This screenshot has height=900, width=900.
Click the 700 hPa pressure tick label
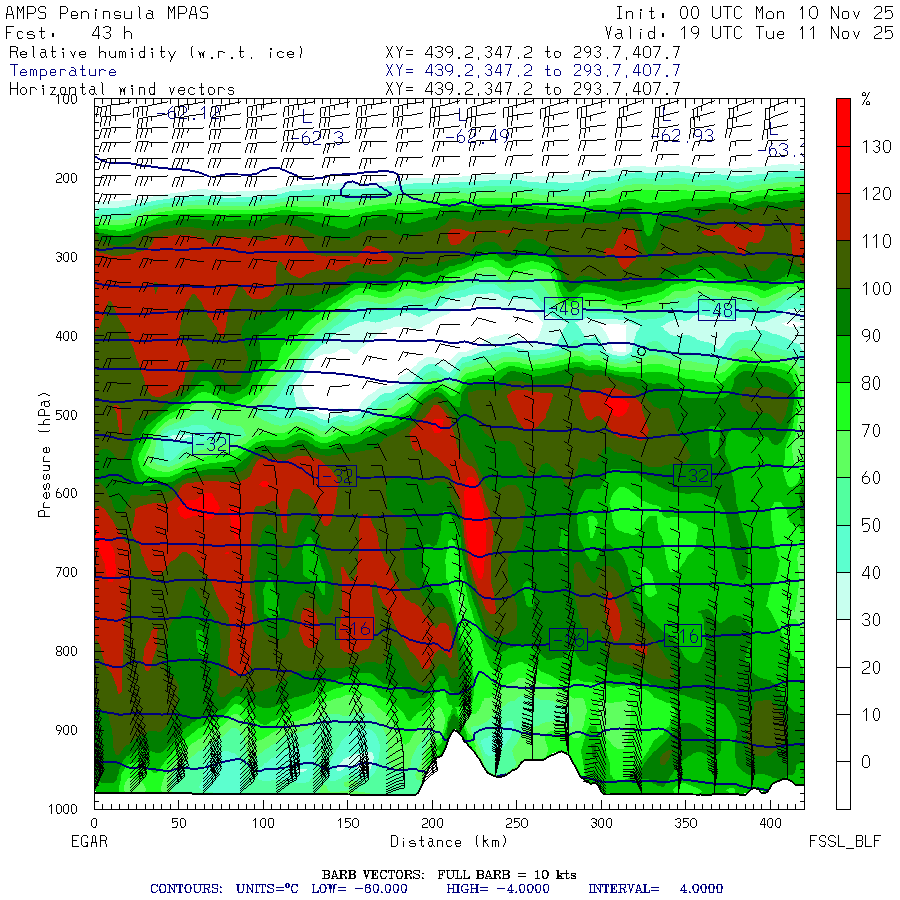(66, 572)
